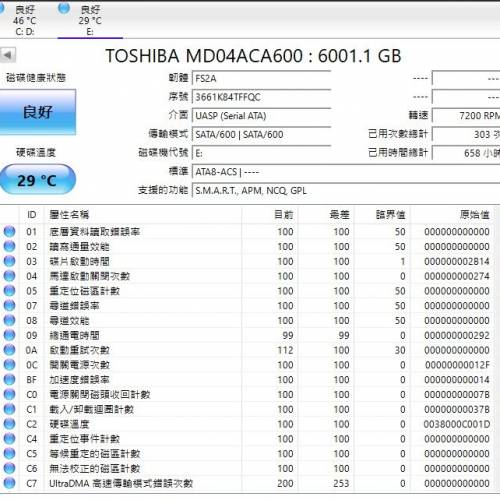
Task: Select worst value 253 in row C7
Action: click(x=341, y=483)
